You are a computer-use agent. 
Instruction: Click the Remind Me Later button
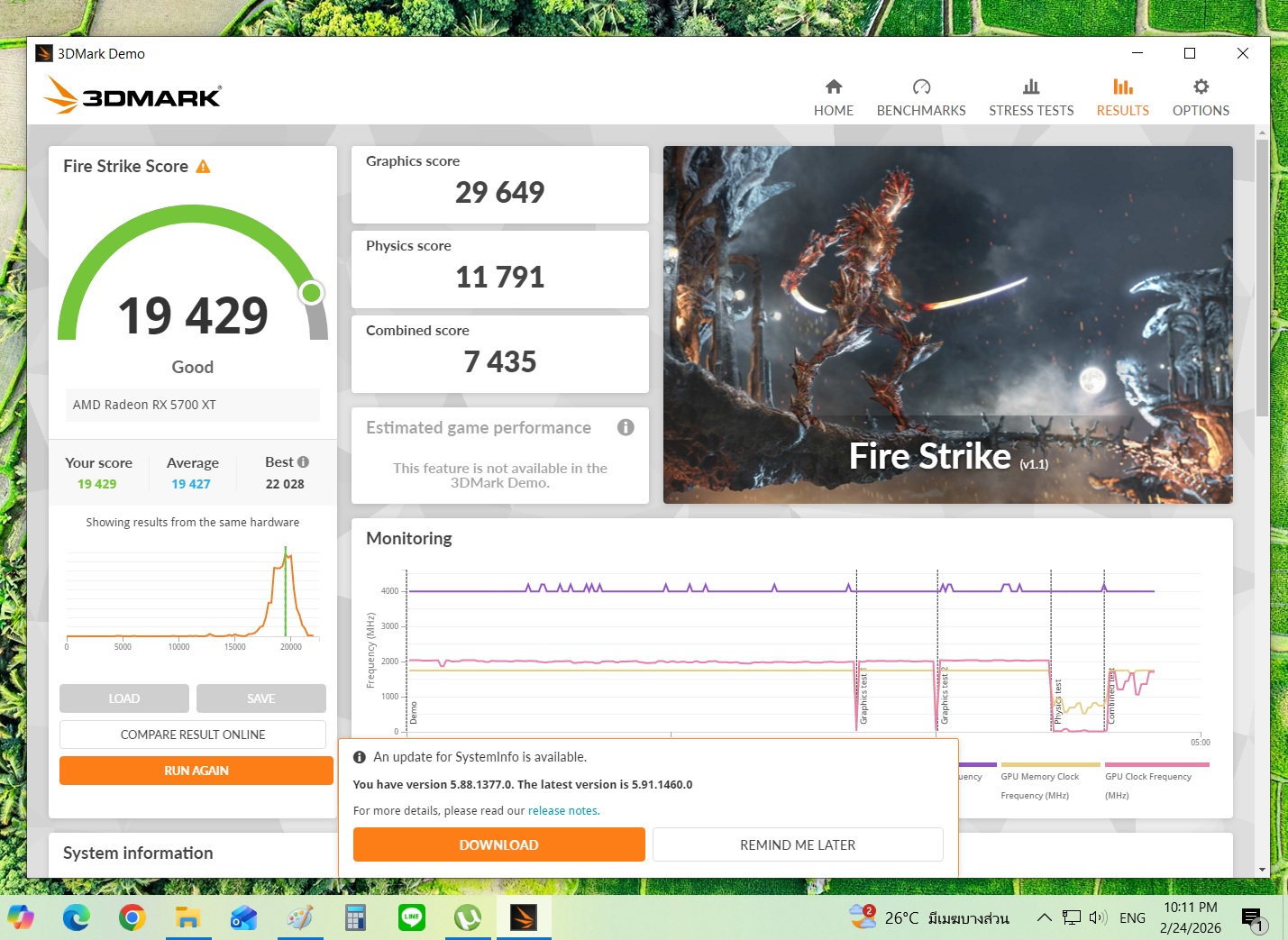tap(797, 844)
